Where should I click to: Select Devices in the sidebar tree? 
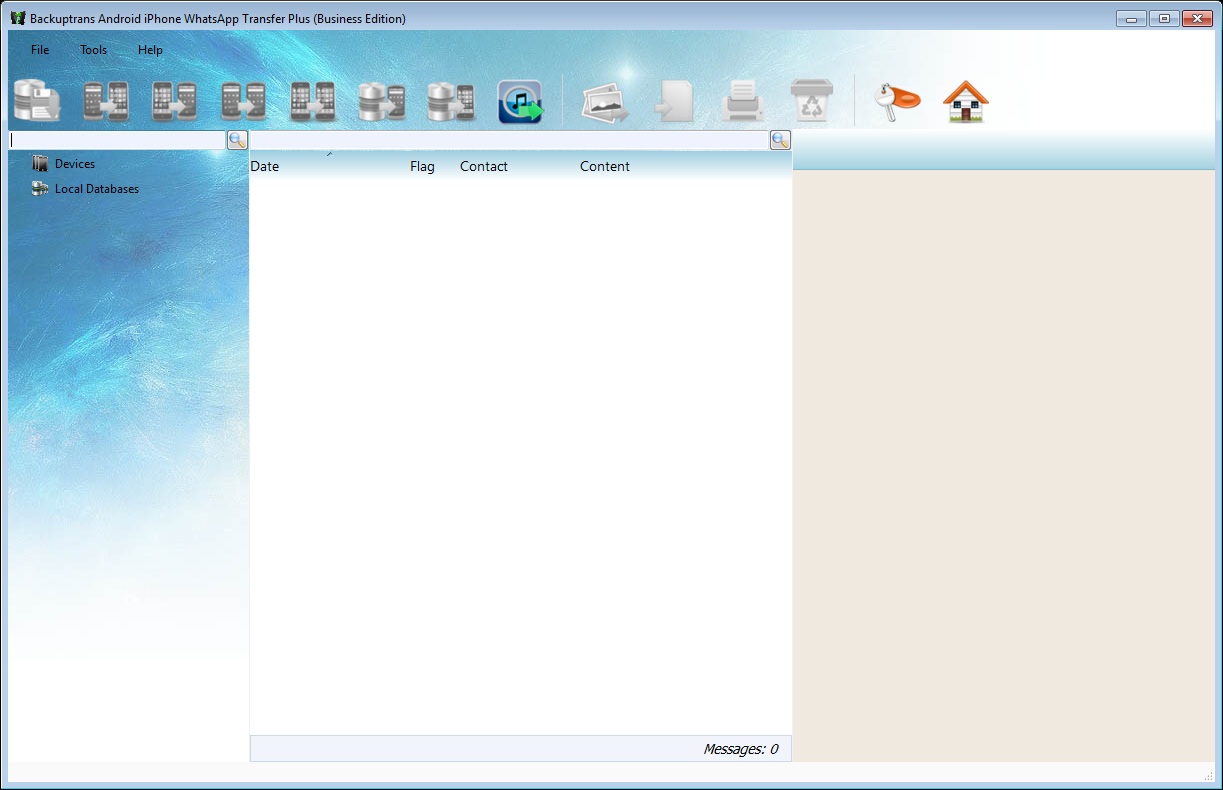75,164
